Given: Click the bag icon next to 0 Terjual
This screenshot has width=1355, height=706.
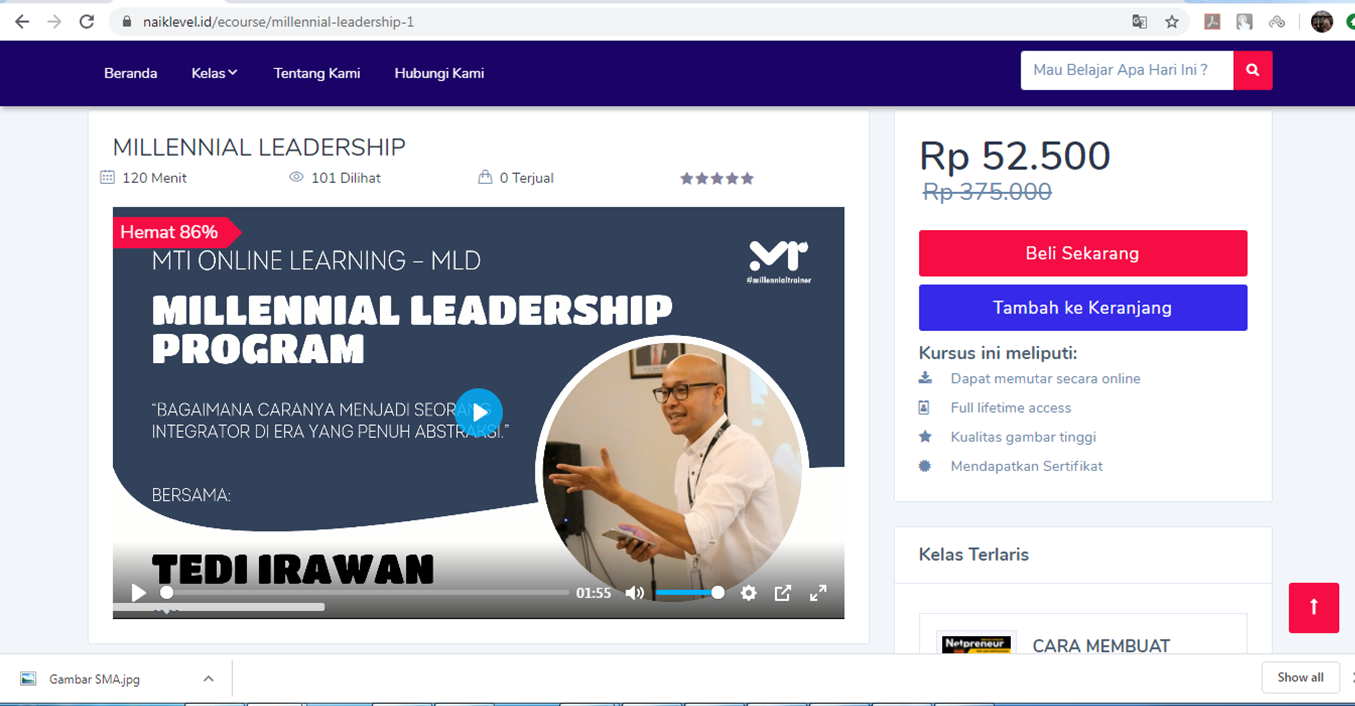Looking at the screenshot, I should pyautogui.click(x=485, y=177).
